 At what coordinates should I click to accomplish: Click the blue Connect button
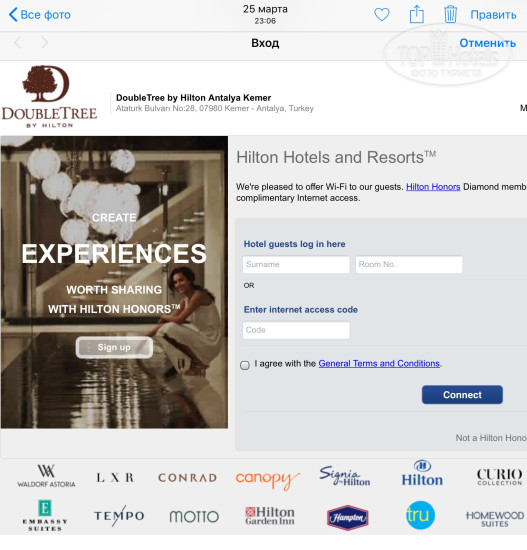tap(462, 395)
